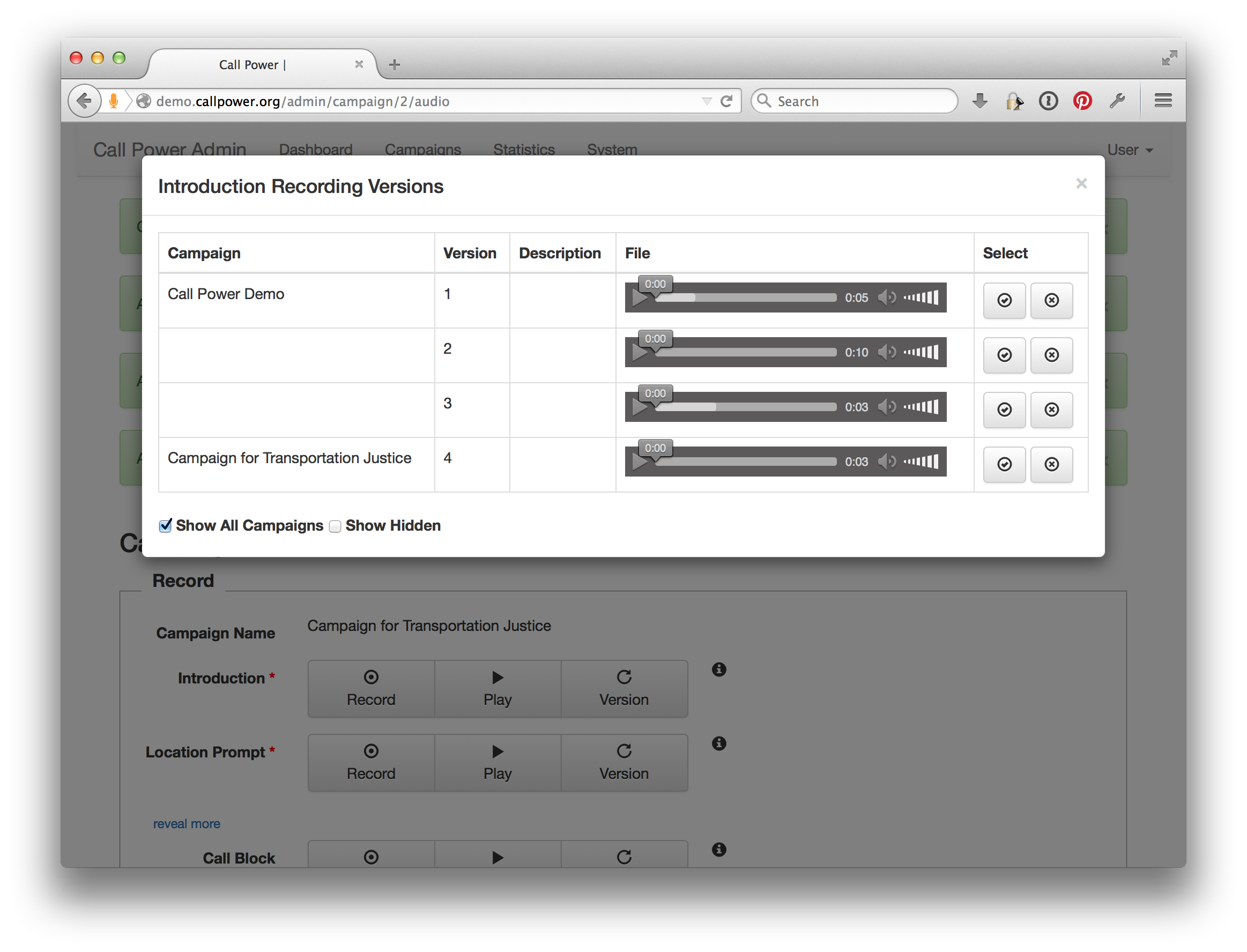This screenshot has width=1247, height=952.
Task: Show info for Call Block field
Action: pyautogui.click(x=719, y=850)
